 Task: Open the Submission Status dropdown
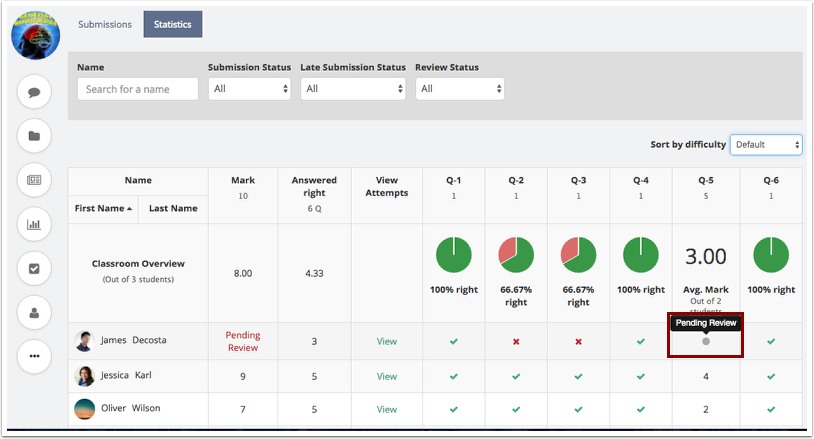(250, 89)
